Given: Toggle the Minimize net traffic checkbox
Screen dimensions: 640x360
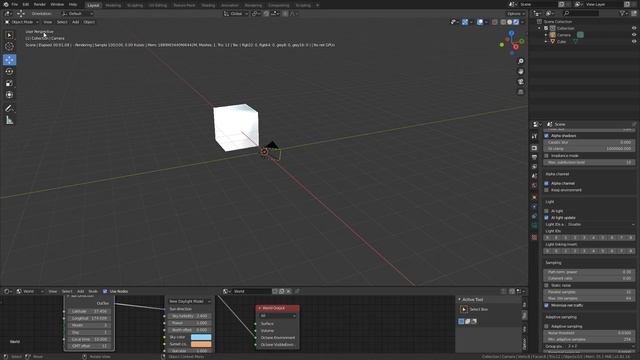Looking at the screenshot, I should pyautogui.click(x=547, y=305).
